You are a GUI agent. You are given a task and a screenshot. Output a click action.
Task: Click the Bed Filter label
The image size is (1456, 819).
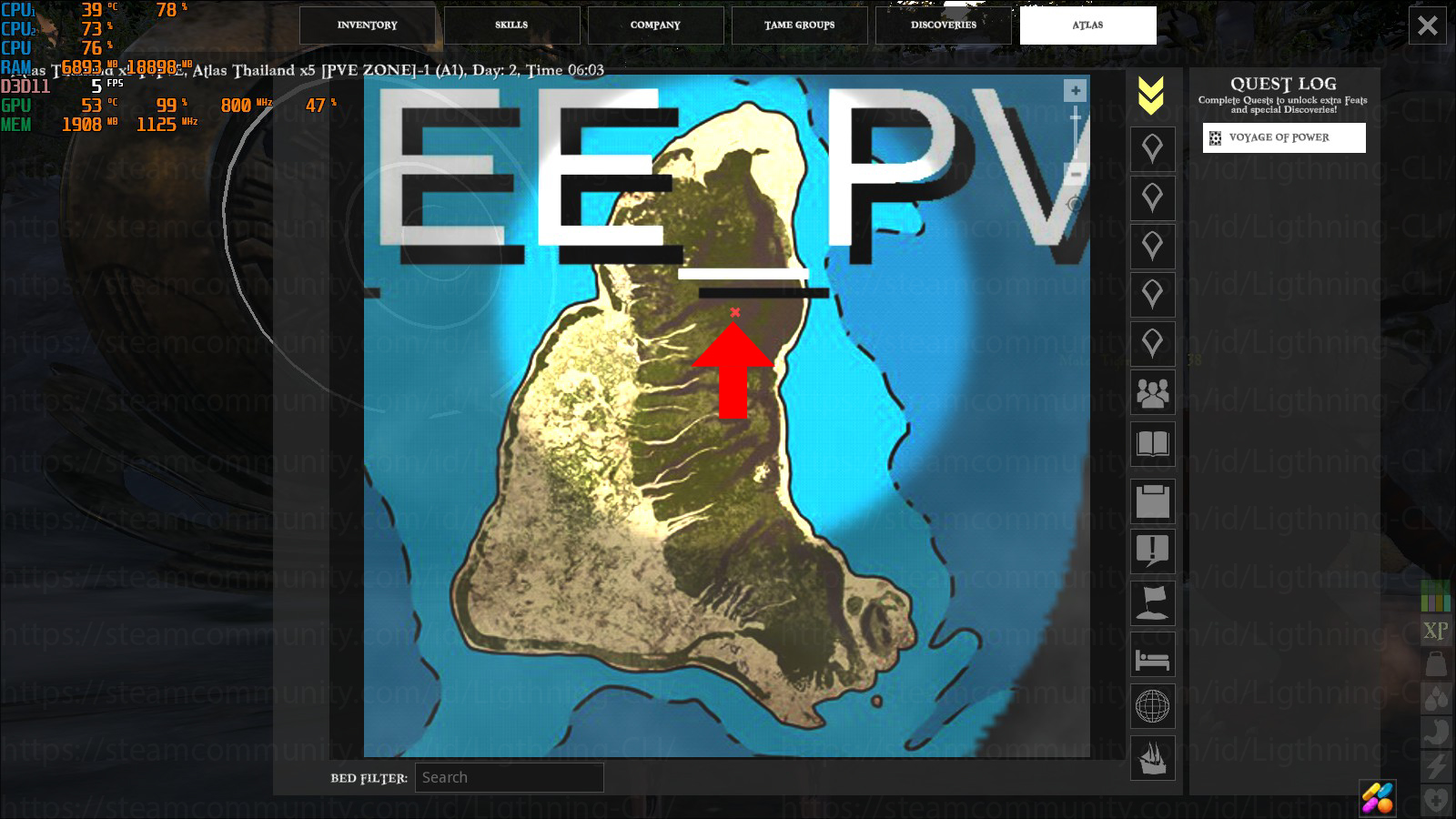[x=369, y=779]
